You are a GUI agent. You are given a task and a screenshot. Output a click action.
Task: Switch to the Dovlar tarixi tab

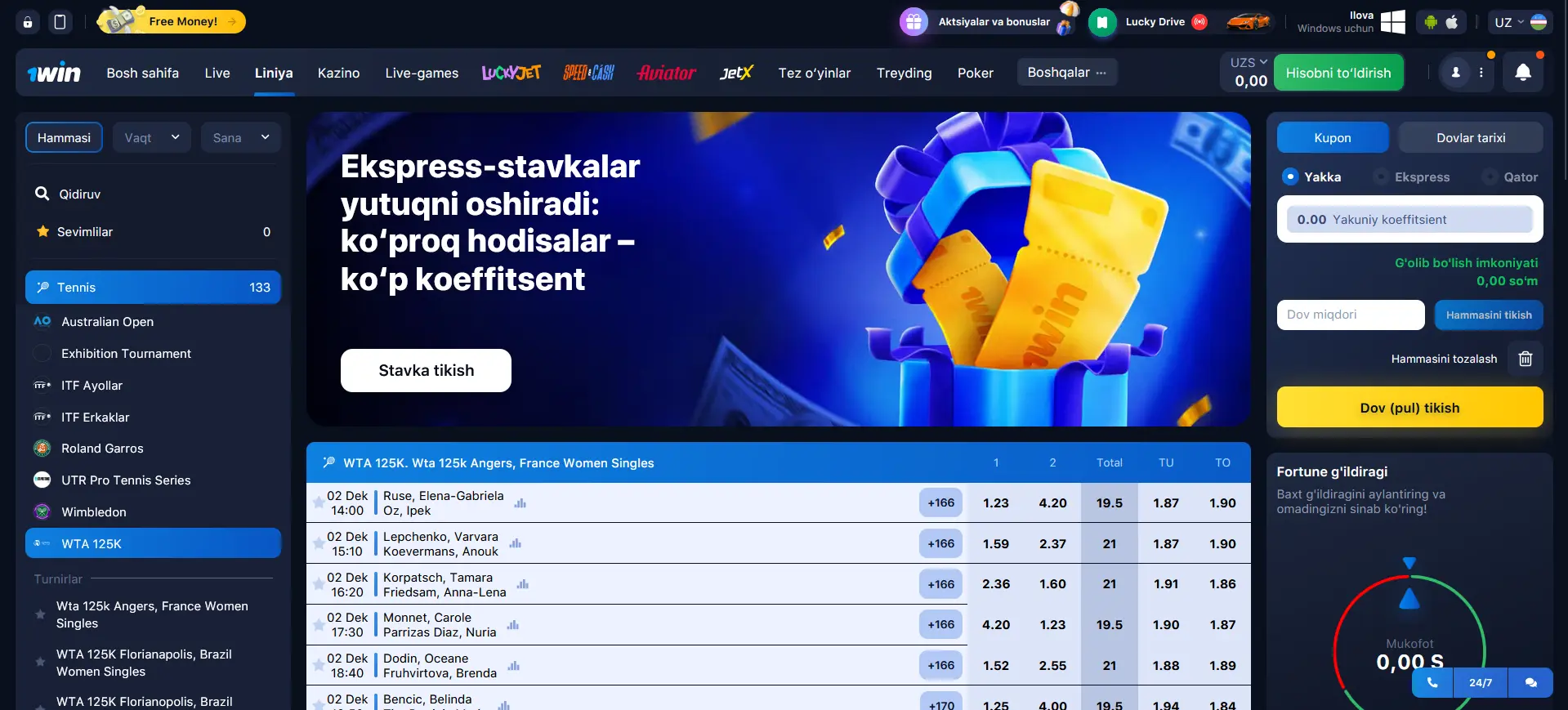click(1471, 137)
